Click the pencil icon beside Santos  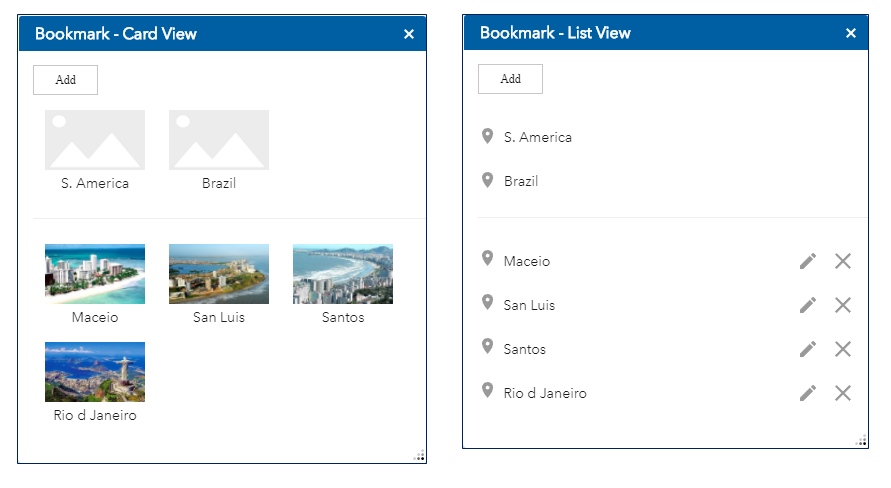pyautogui.click(x=808, y=349)
